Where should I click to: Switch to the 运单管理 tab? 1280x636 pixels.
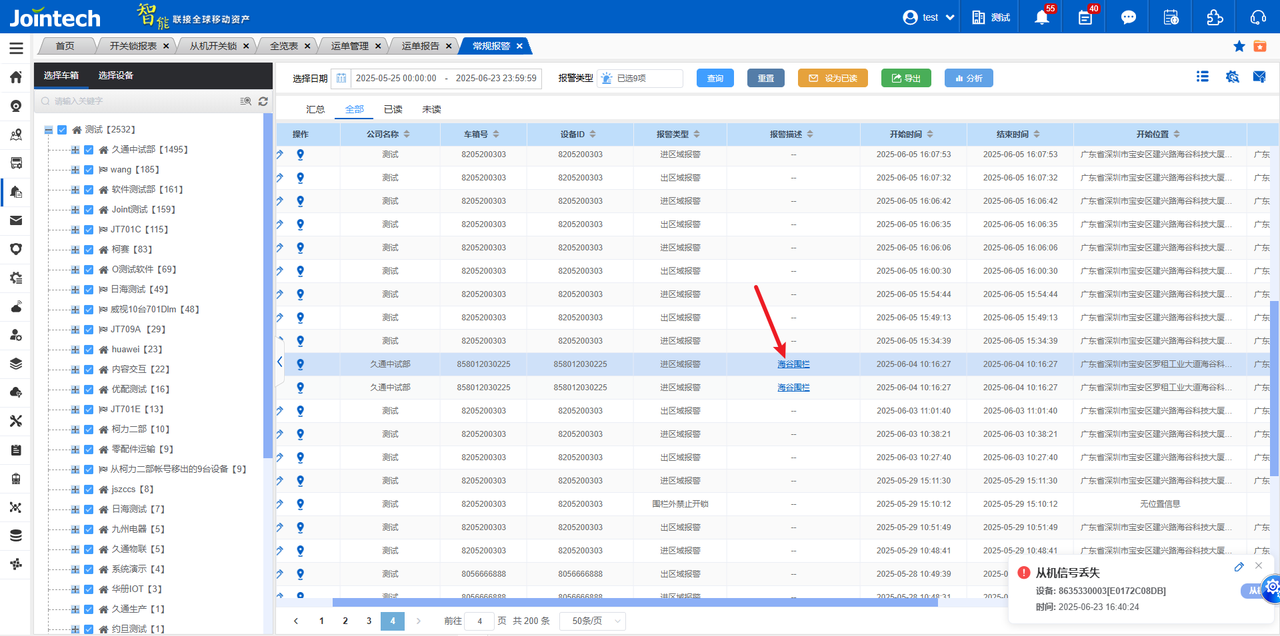(x=351, y=46)
